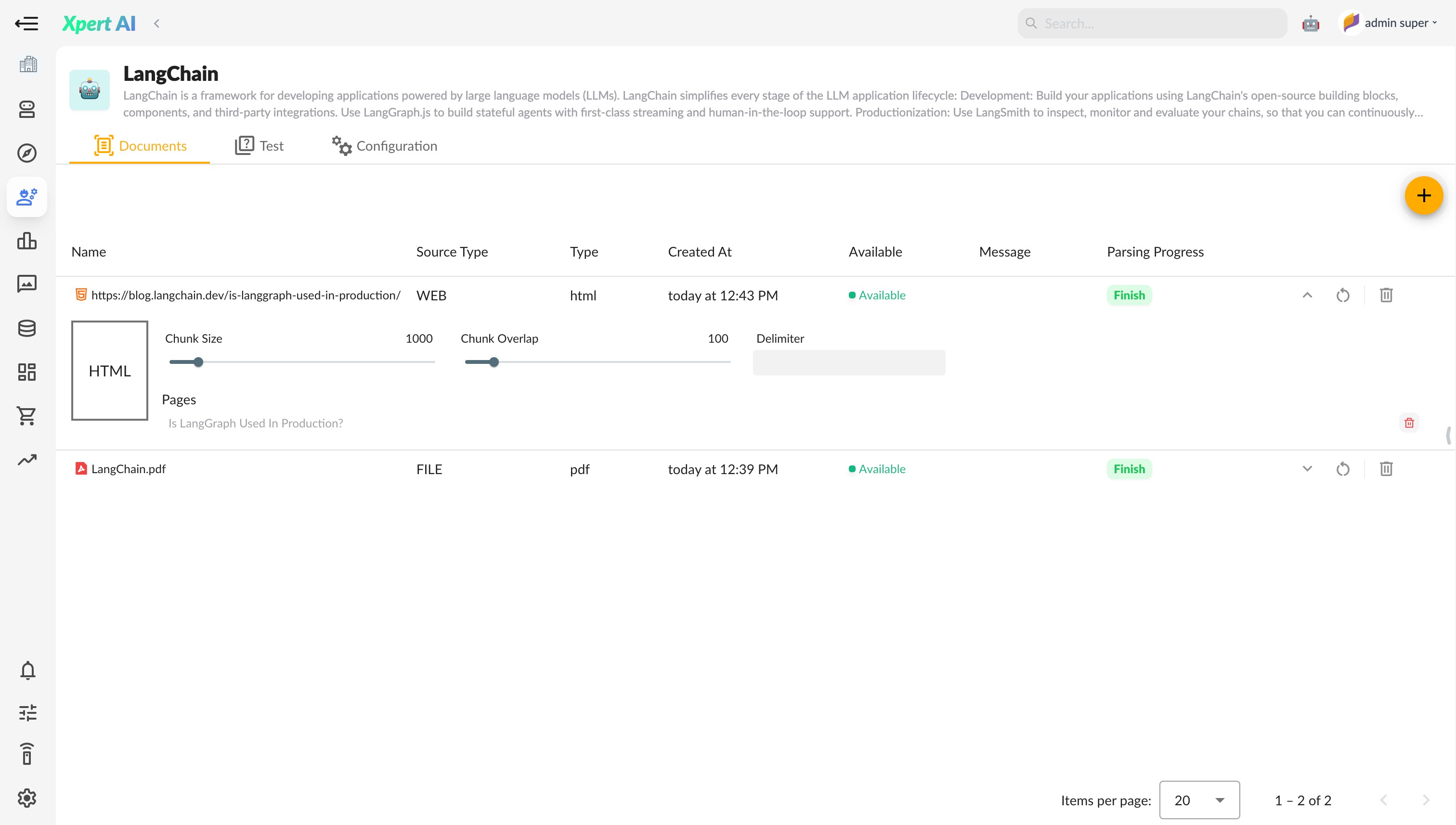The width and height of the screenshot is (1456, 825).
Task: Open the compass explore icon in sidebar
Action: pos(27,153)
